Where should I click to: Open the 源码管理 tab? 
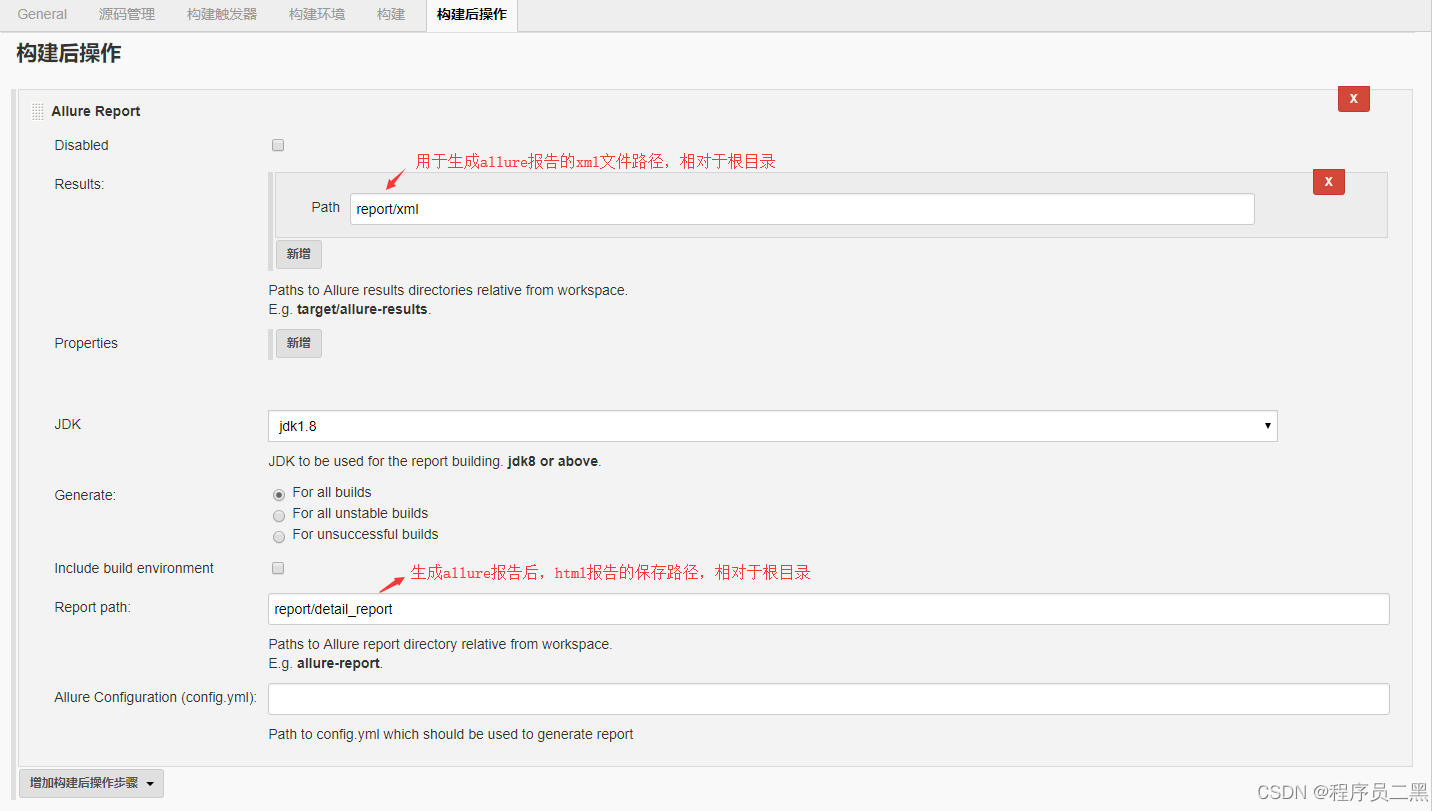127,15
